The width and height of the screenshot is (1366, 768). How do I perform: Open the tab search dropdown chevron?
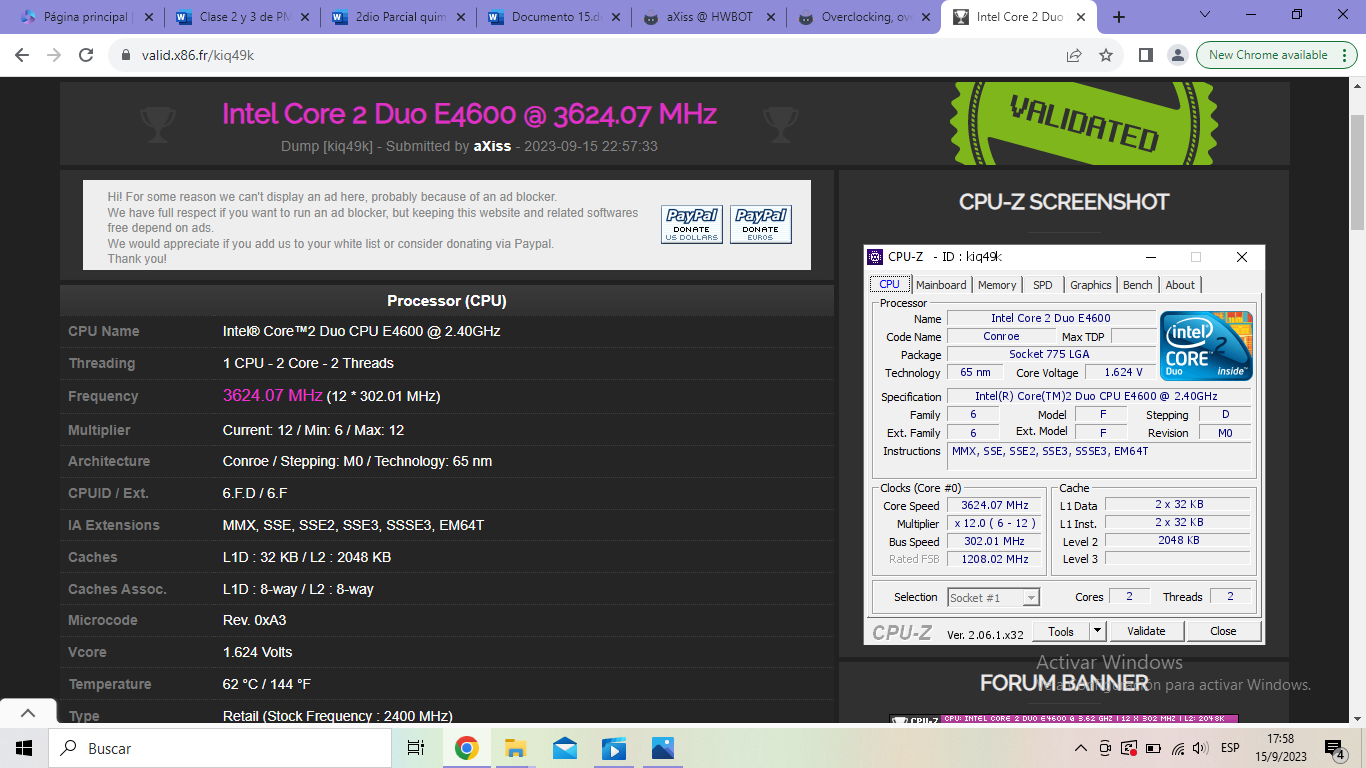pyautogui.click(x=1205, y=14)
